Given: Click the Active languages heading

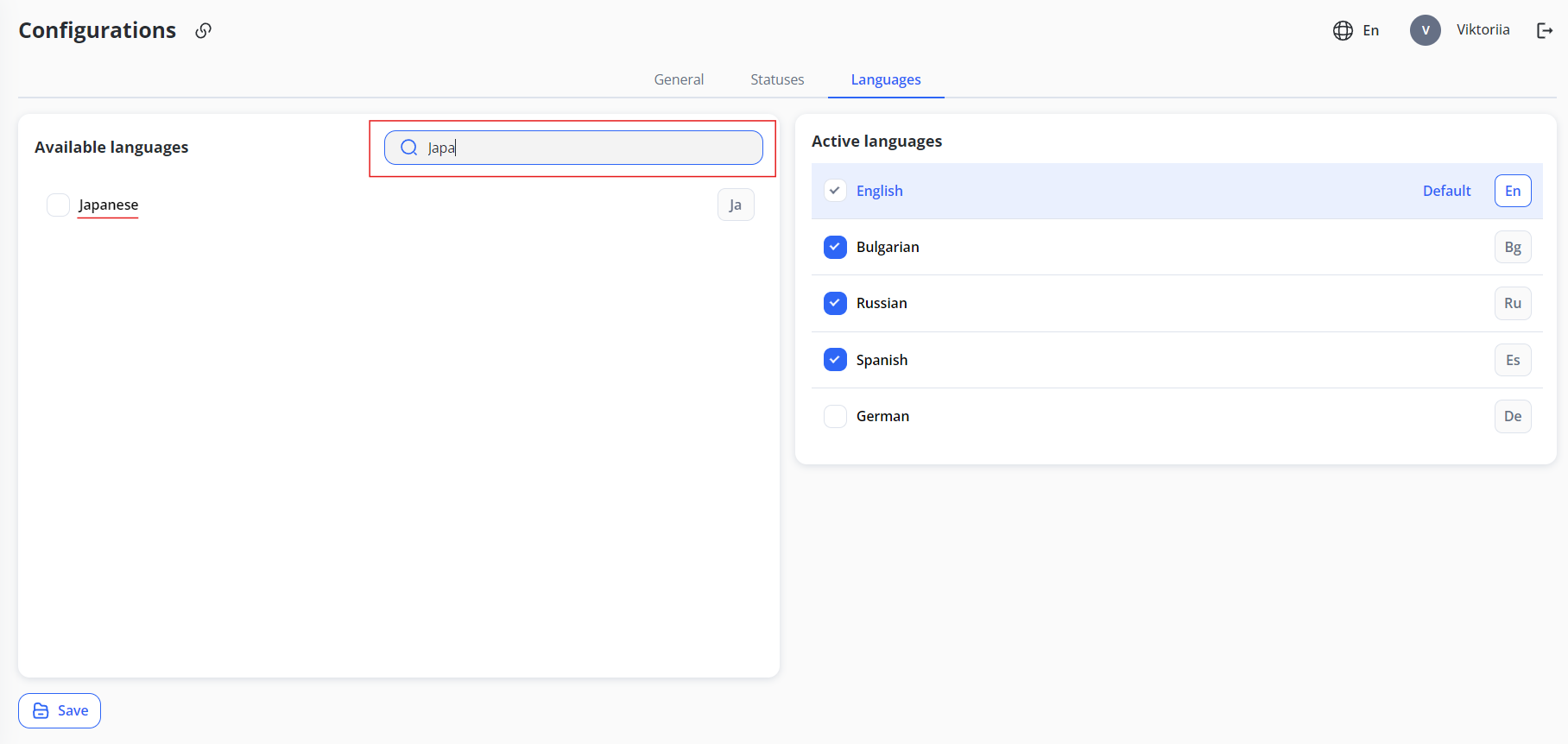Looking at the screenshot, I should coord(876,142).
